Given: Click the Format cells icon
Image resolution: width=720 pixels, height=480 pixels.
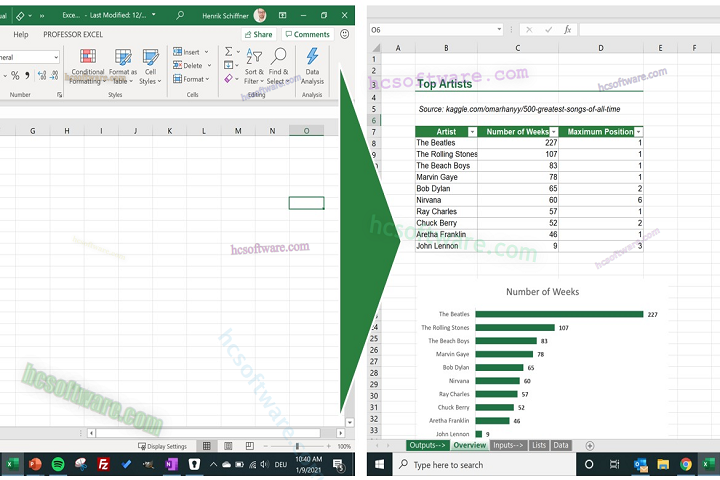Looking at the screenshot, I should point(177,79).
